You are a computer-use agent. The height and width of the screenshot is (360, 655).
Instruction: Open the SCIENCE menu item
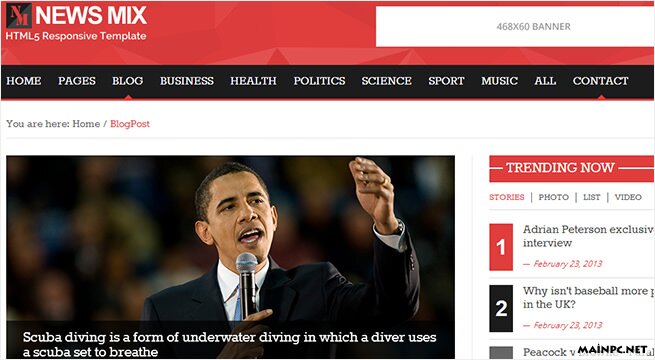pyautogui.click(x=386, y=81)
